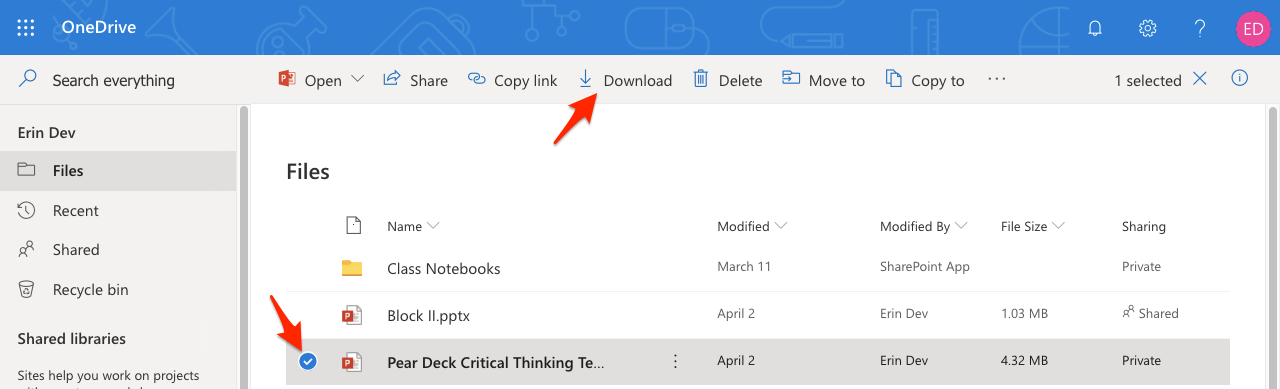Copy link to the selected file

coord(512,80)
